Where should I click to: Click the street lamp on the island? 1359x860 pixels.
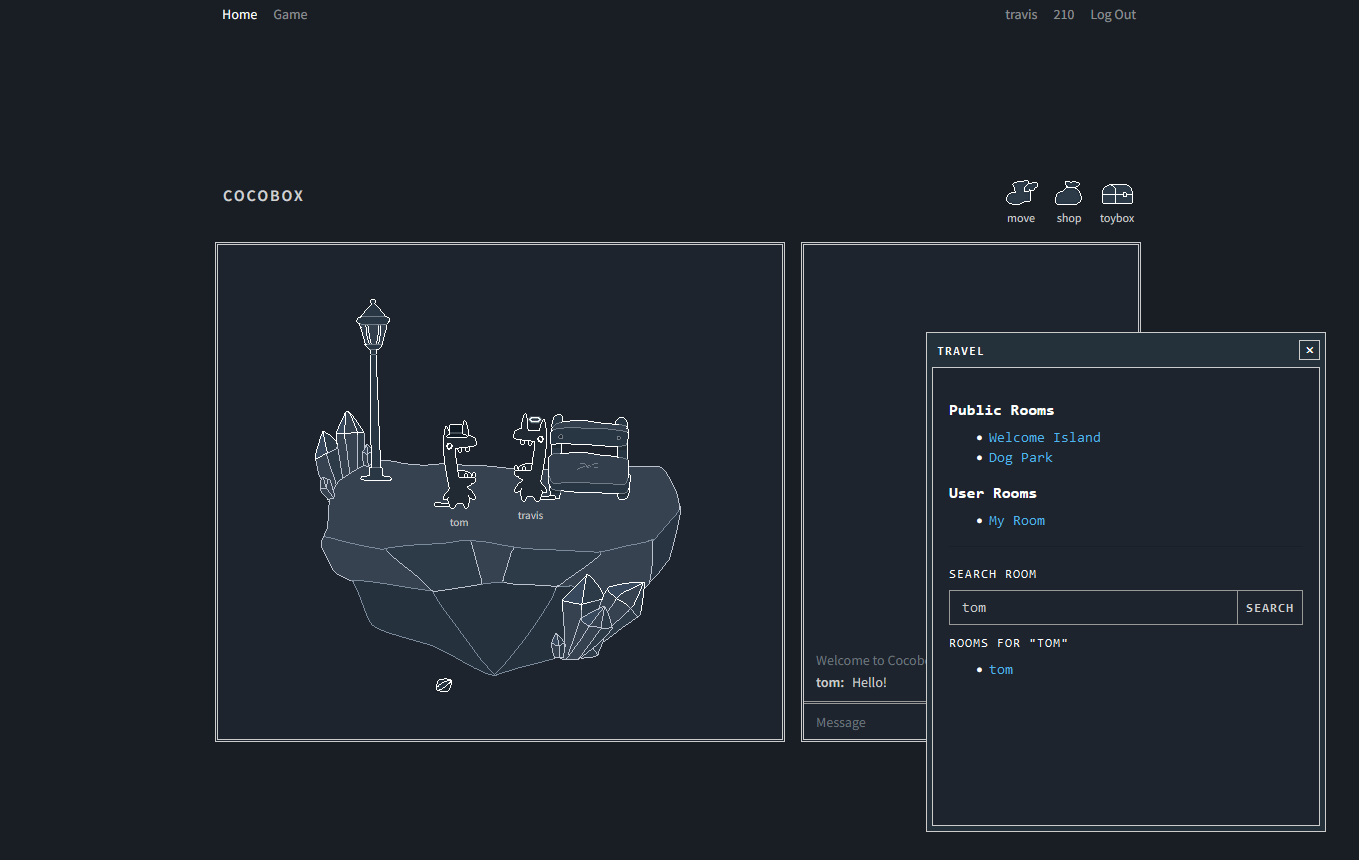click(x=373, y=390)
